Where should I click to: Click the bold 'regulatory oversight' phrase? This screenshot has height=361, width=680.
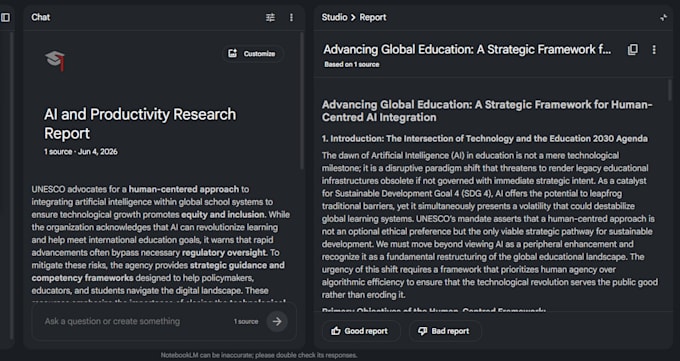click(224, 253)
